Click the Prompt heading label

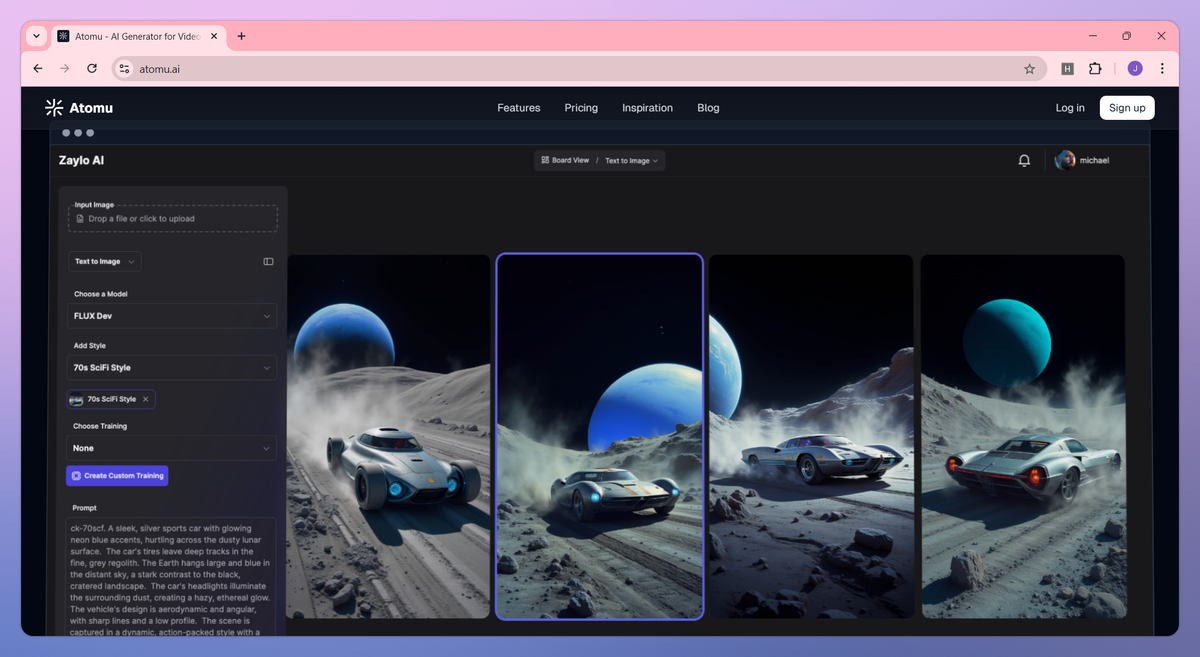click(85, 508)
